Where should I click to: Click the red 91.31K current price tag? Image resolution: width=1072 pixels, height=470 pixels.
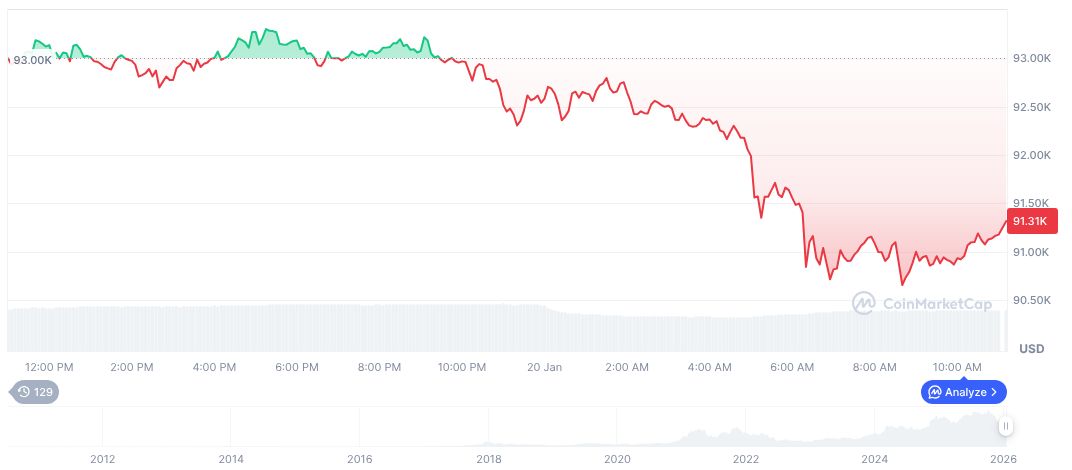[1029, 221]
